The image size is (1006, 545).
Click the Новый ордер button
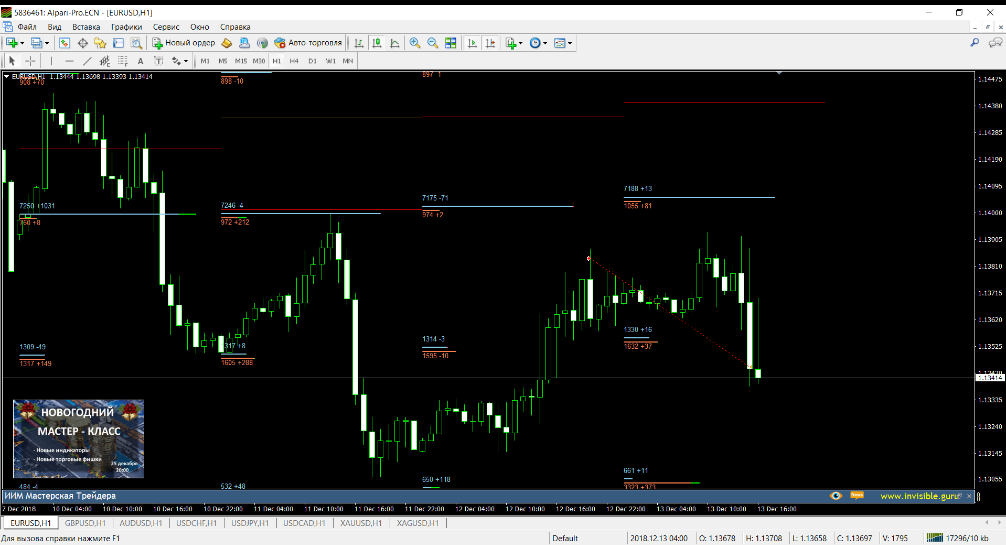click(x=183, y=43)
